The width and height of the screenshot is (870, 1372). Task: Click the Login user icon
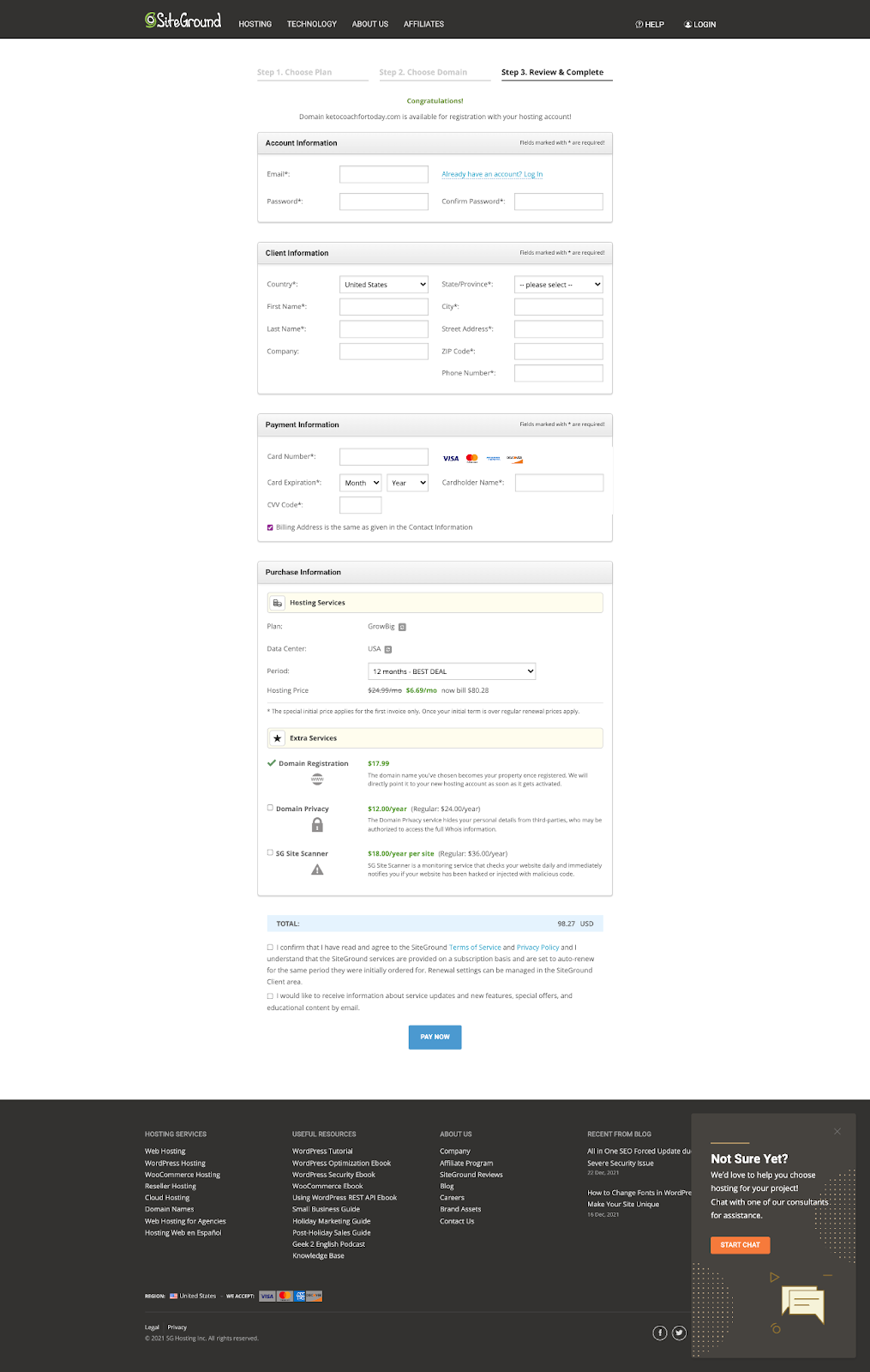[687, 24]
